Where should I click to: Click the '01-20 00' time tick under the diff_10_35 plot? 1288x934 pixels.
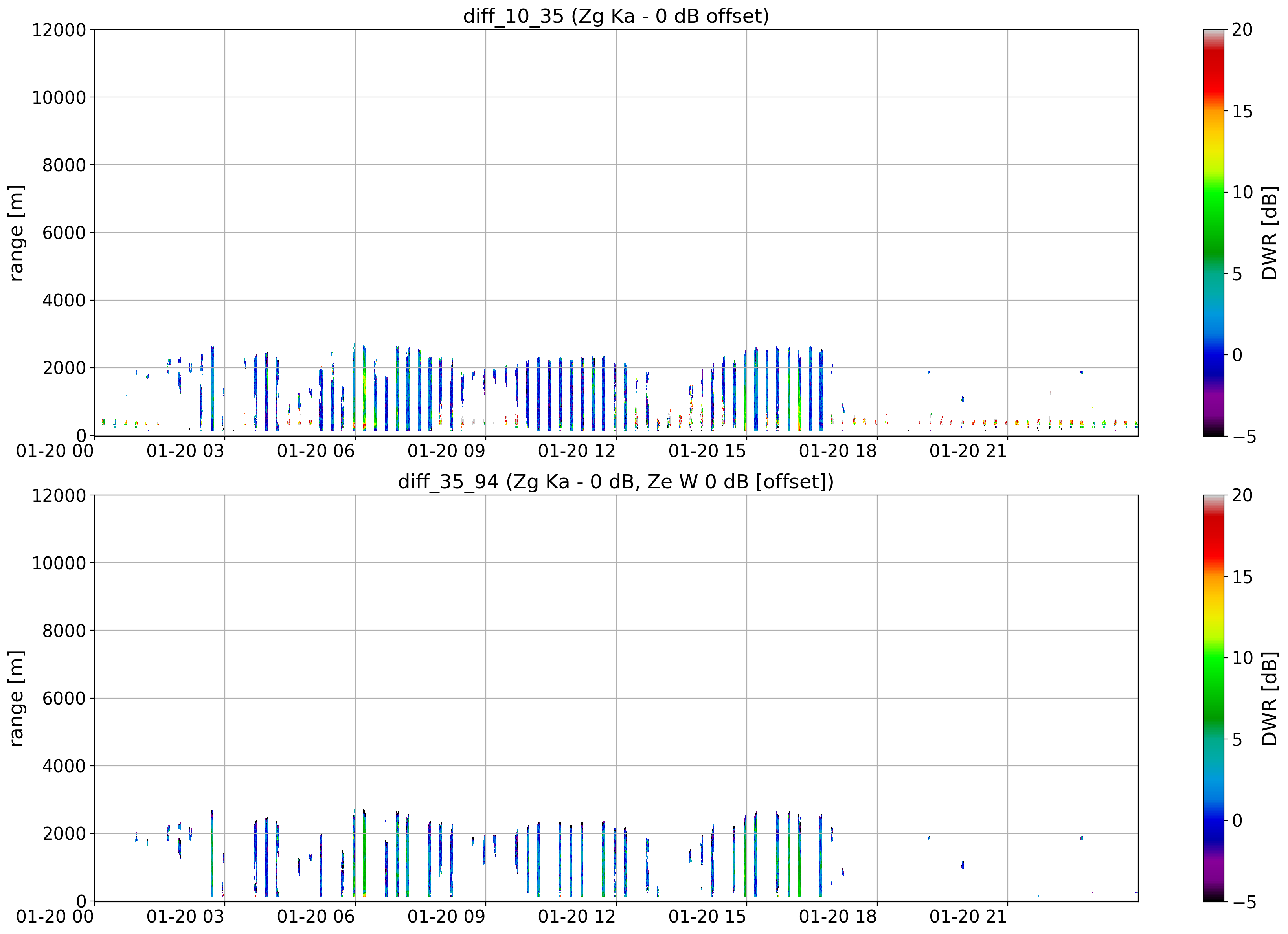click(x=55, y=451)
